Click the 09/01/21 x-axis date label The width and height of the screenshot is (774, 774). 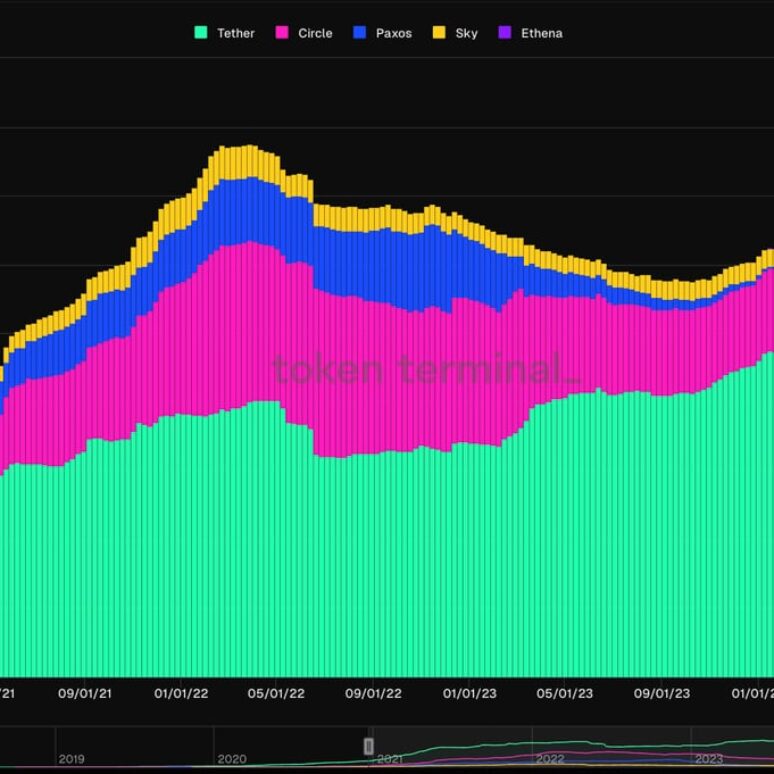pyautogui.click(x=84, y=693)
